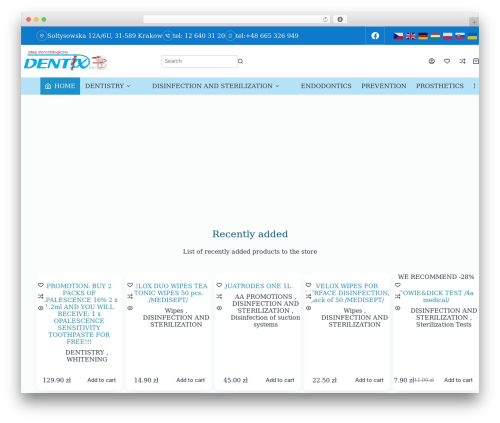The image size is (500, 423).
Task: Click into the Search field
Action: click(x=199, y=61)
